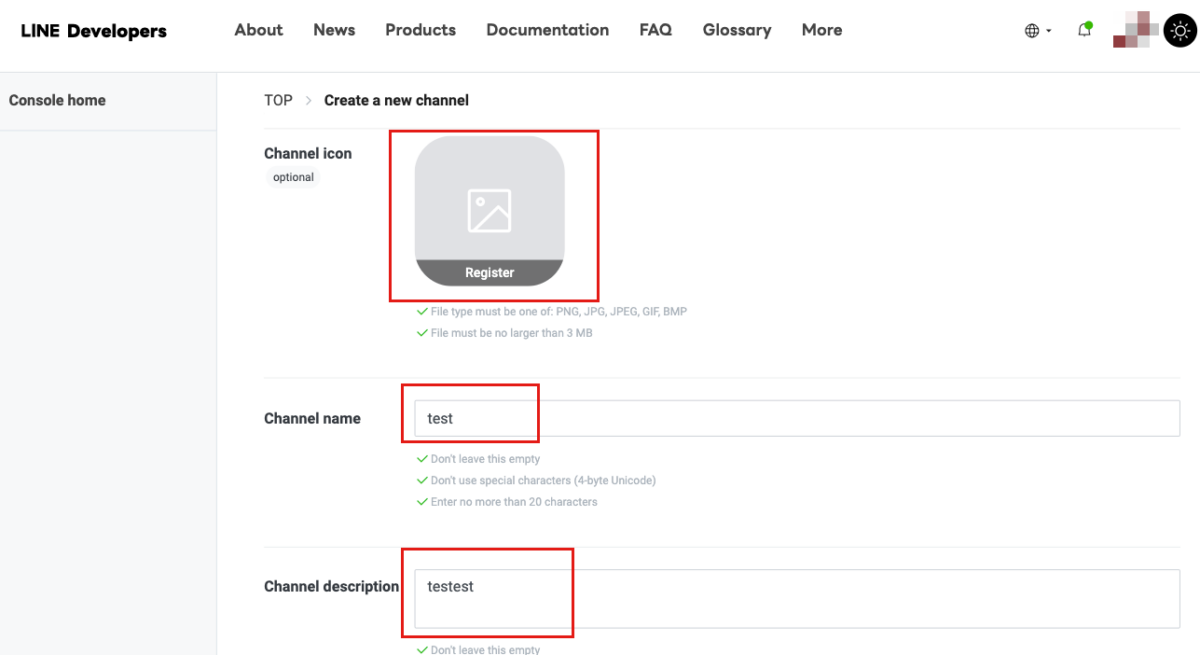Viewport: 1200px width, 655px height.
Task: Focus the Channel name text field
Action: click(797, 419)
